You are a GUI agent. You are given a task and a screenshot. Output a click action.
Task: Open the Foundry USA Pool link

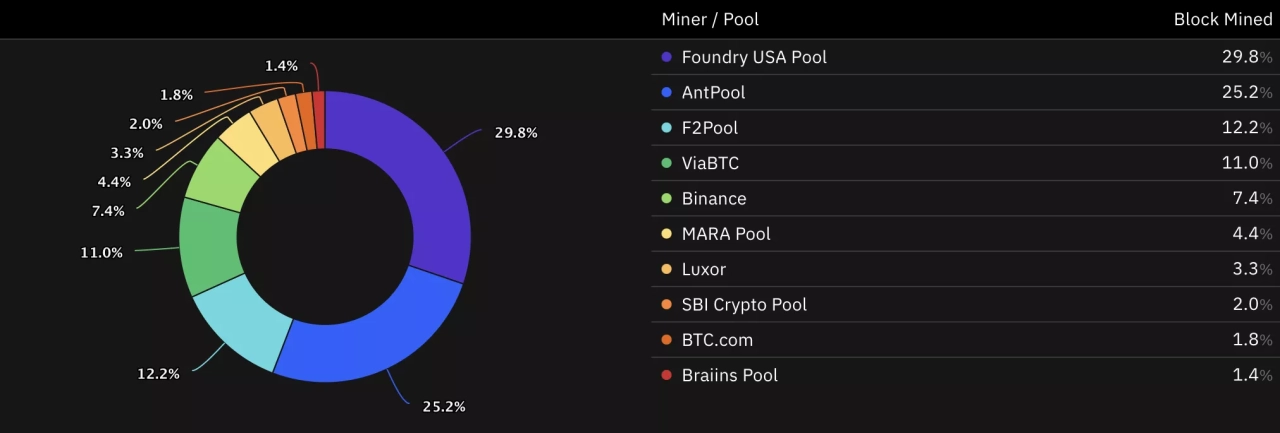[754, 57]
